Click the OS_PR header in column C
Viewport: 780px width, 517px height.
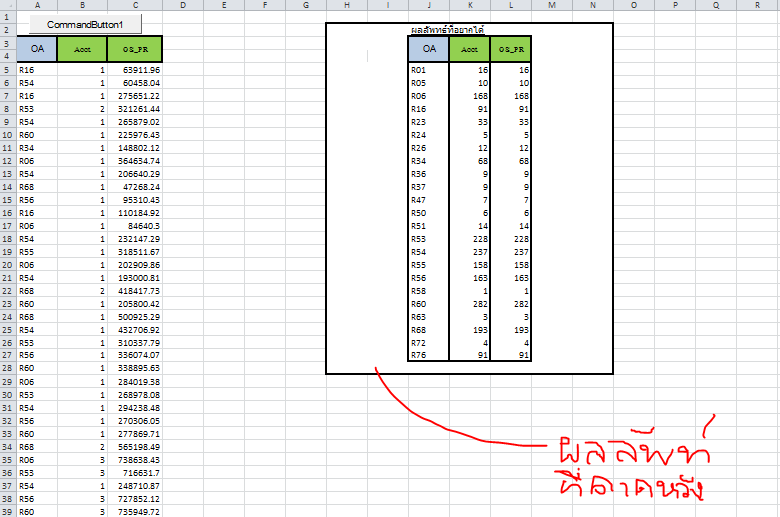click(134, 48)
